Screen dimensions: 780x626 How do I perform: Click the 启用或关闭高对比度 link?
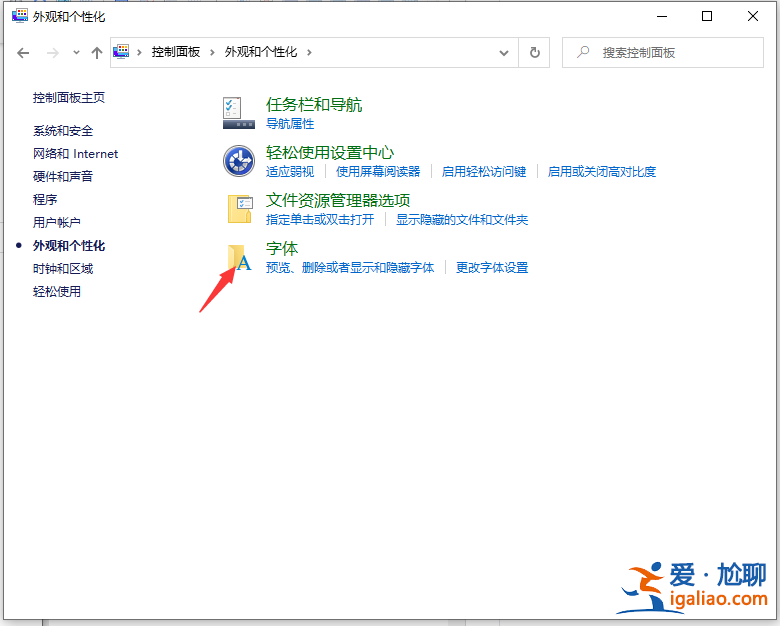(602, 172)
